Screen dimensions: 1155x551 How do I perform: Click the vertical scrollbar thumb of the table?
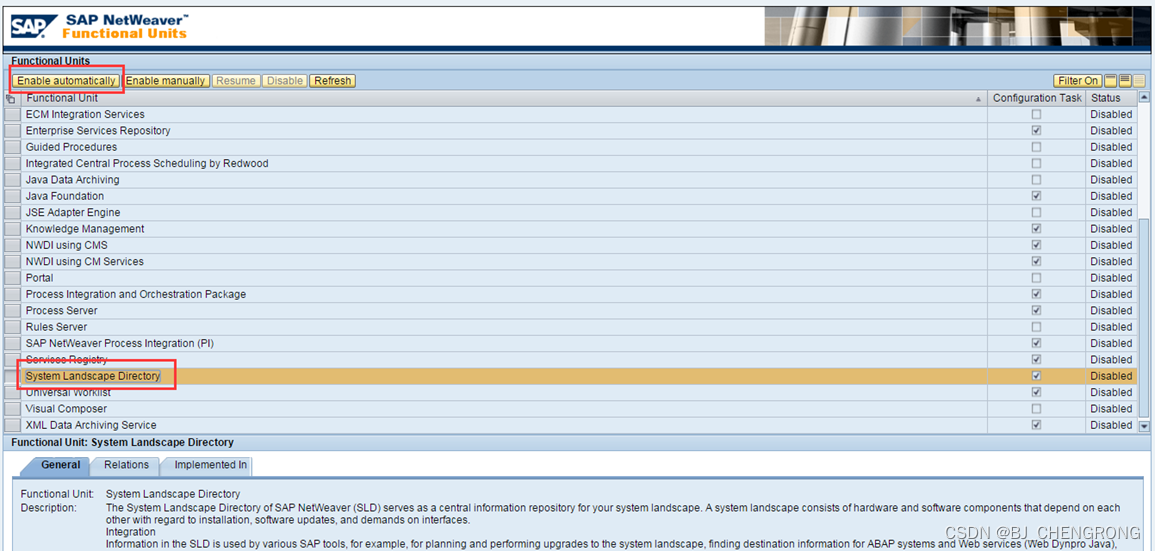click(x=1144, y=318)
